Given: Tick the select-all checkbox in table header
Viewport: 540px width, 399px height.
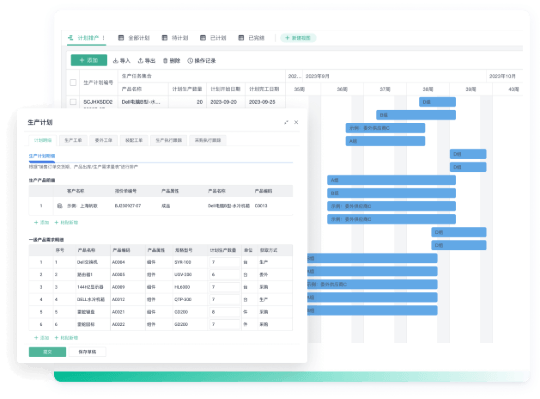Looking at the screenshot, I should click(x=73, y=82).
